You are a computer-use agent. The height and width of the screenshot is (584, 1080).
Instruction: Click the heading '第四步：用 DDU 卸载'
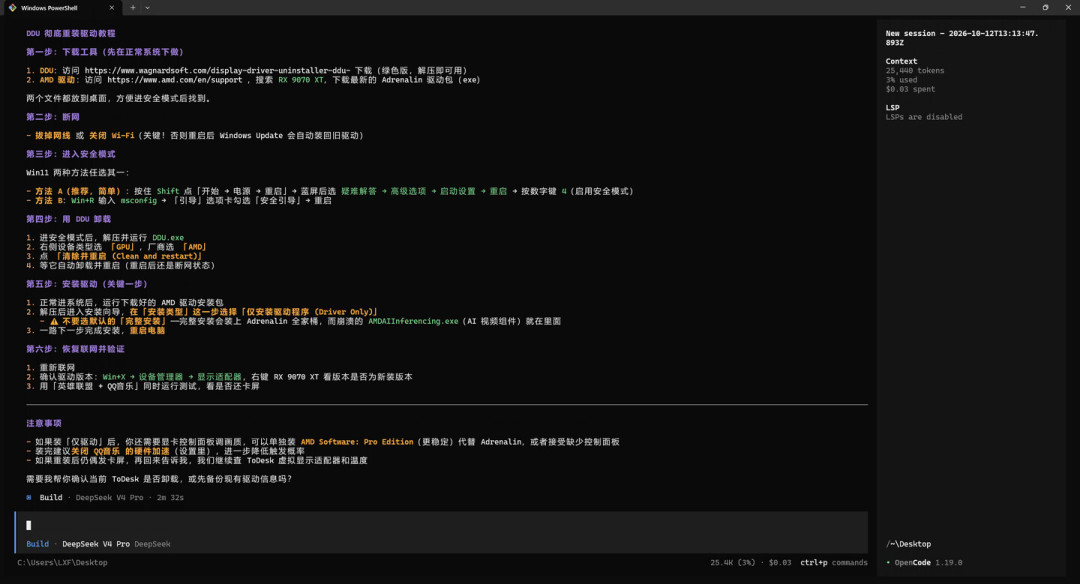(68, 219)
